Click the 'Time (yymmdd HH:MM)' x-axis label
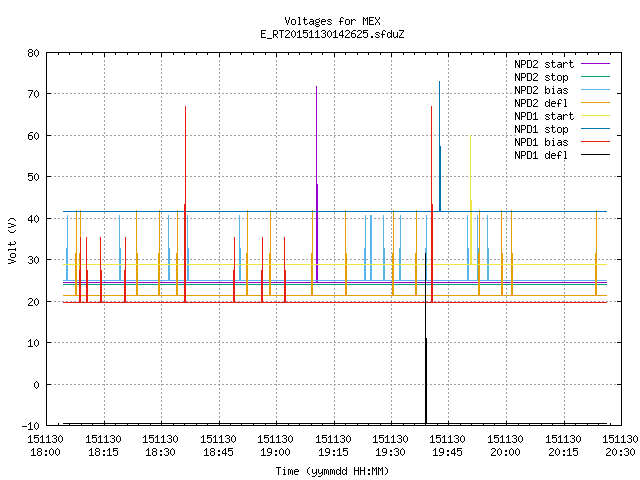Viewport: 640px width, 480px height. [x=332, y=471]
